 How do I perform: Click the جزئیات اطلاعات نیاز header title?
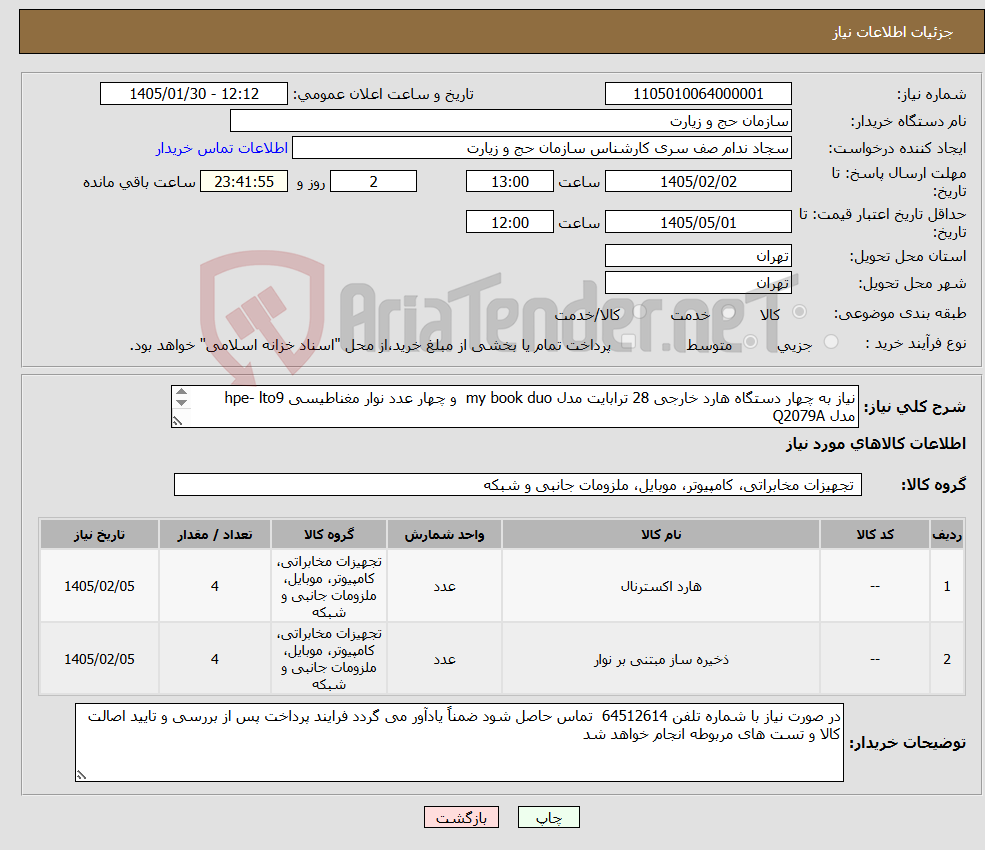point(893,32)
